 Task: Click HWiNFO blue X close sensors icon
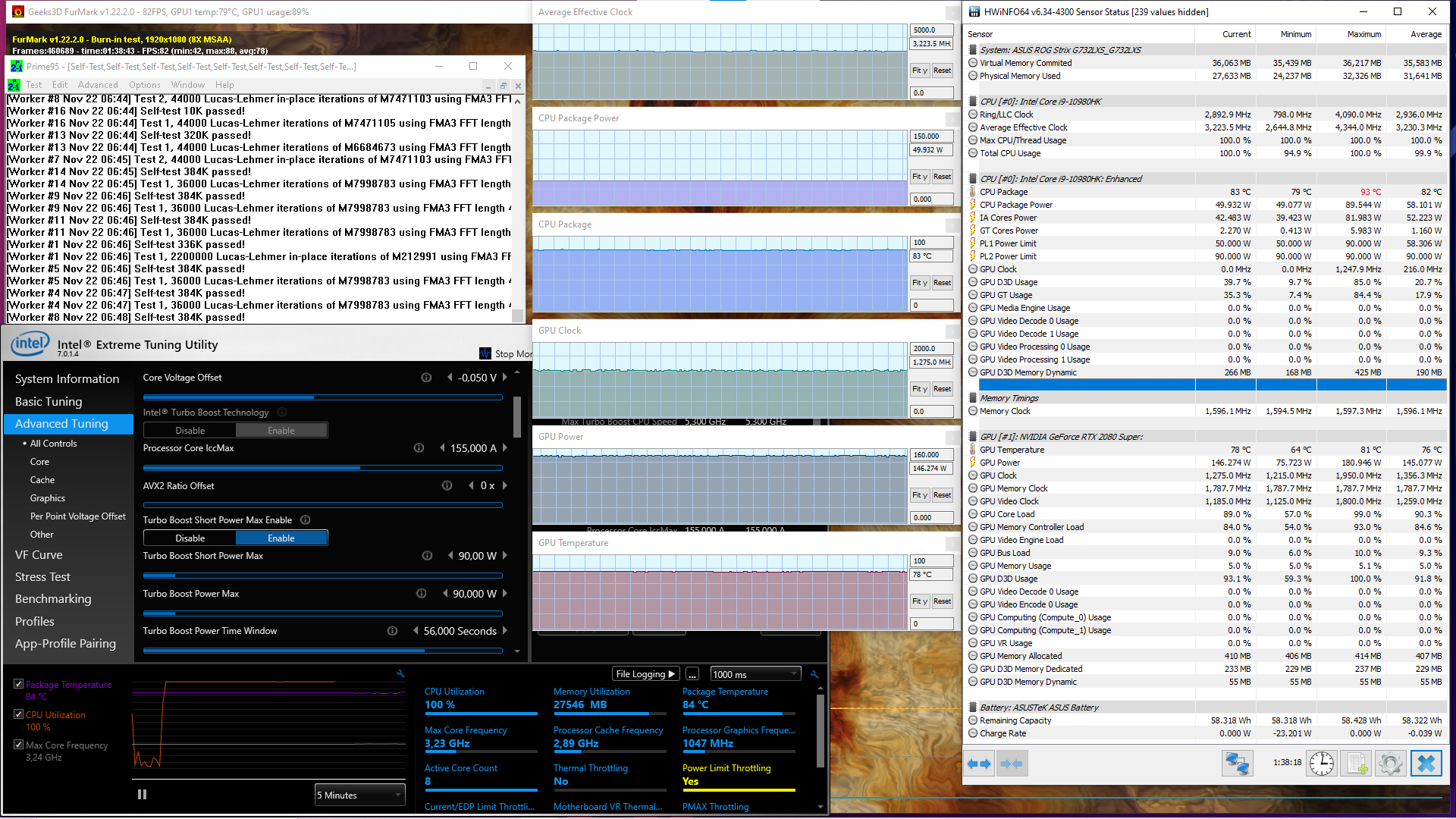[1426, 764]
